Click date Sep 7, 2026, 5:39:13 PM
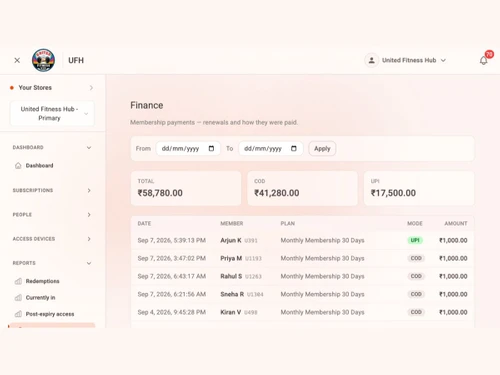The width and height of the screenshot is (500, 375). (x=172, y=240)
